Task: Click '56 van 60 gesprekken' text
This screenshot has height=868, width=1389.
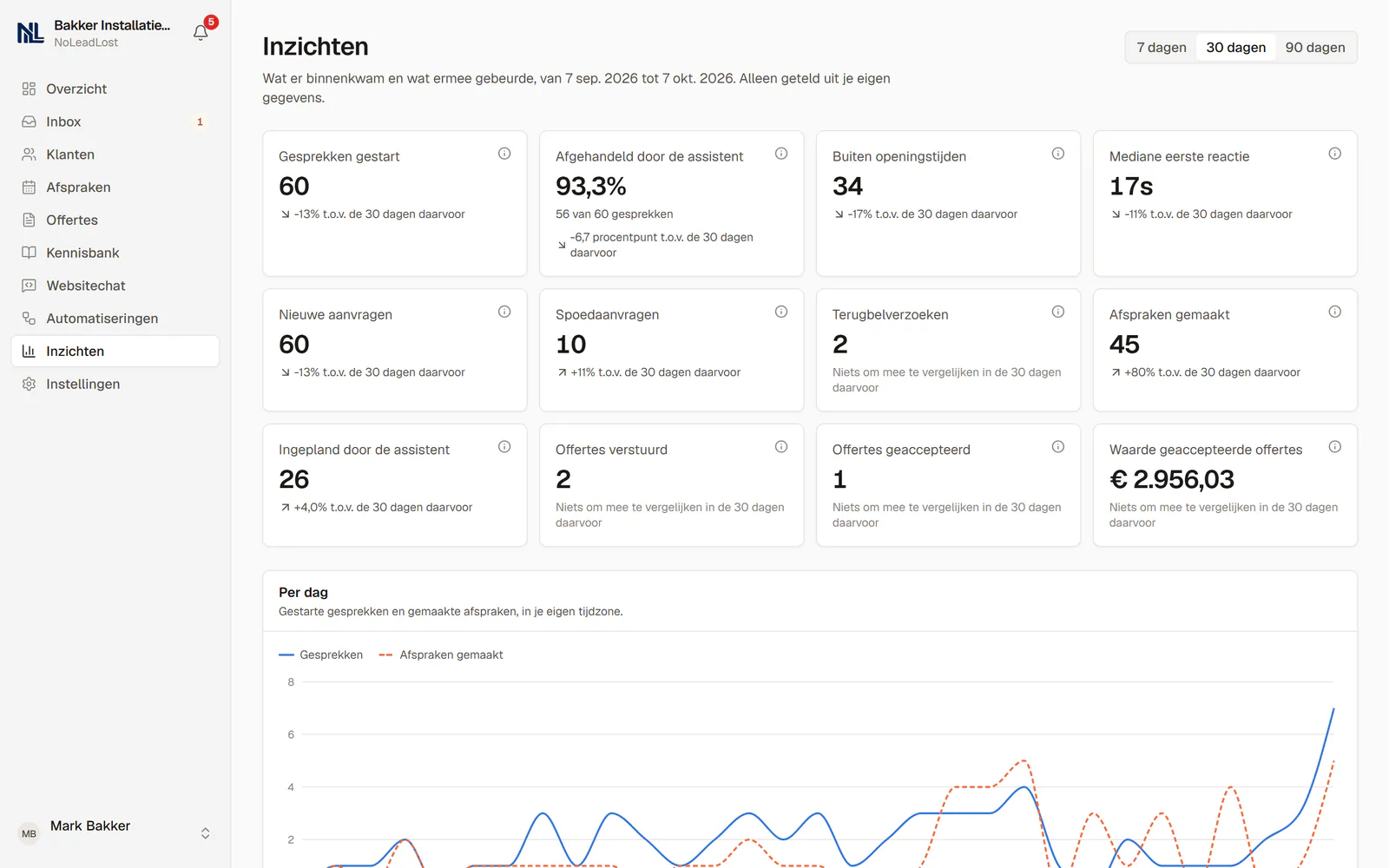Action: pyautogui.click(x=615, y=214)
